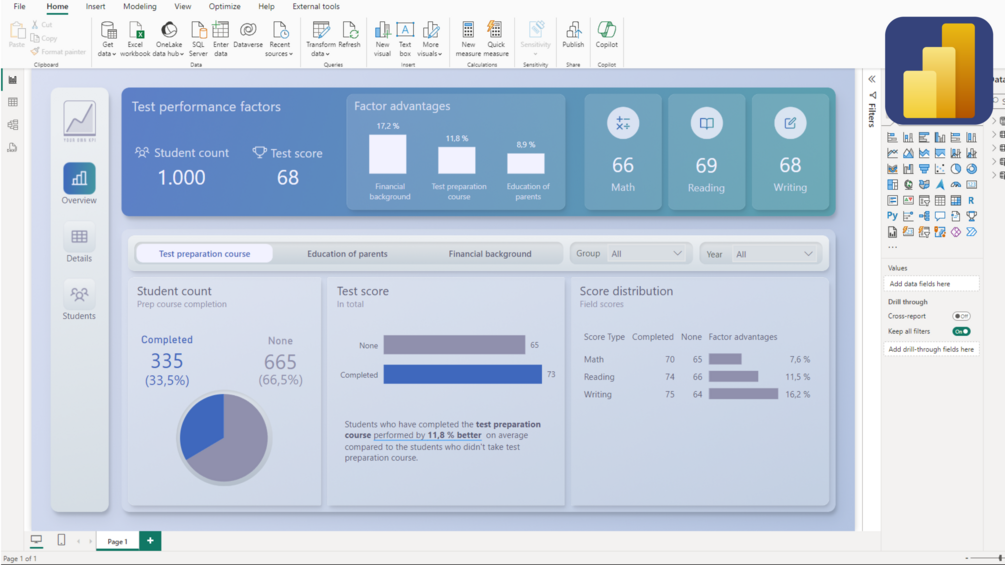This screenshot has height=565, width=1005.
Task: Go to the Overview dashboard page
Action: 79,184
